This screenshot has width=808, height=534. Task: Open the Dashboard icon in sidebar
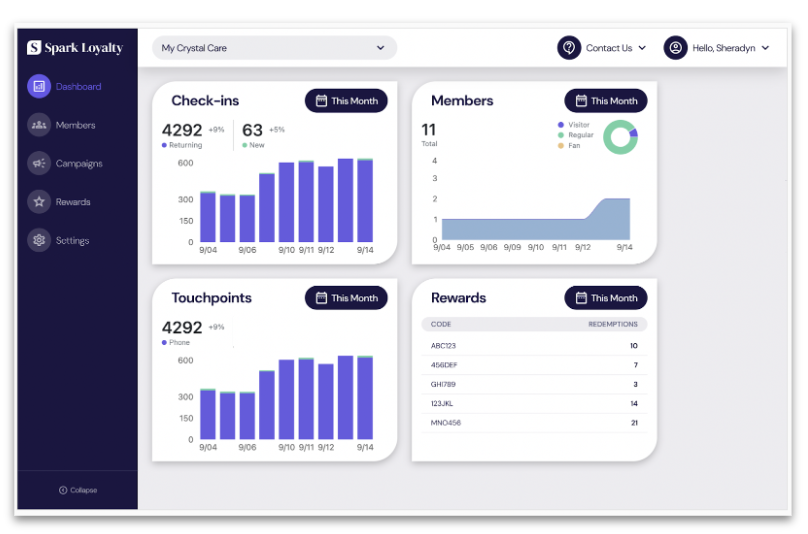[39, 86]
